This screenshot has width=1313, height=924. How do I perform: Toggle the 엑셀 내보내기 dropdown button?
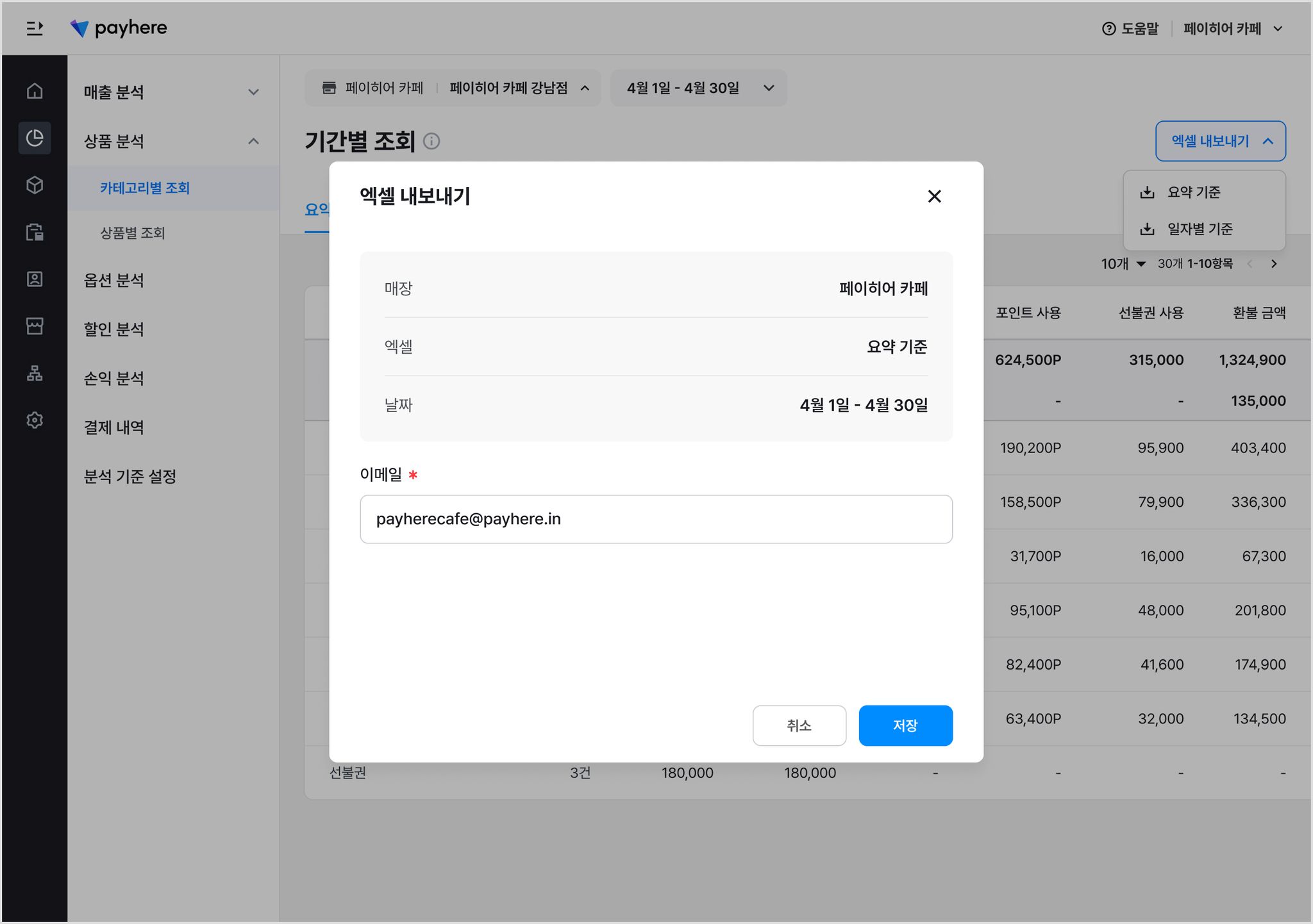point(1221,141)
